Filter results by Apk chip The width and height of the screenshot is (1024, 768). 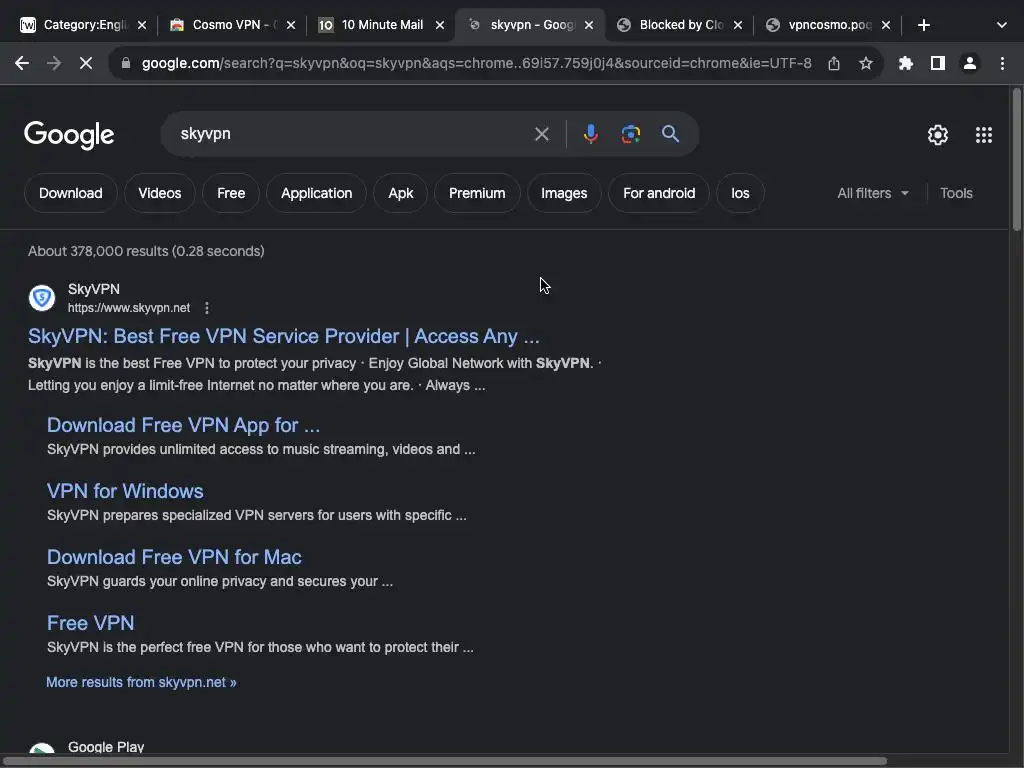pos(400,193)
